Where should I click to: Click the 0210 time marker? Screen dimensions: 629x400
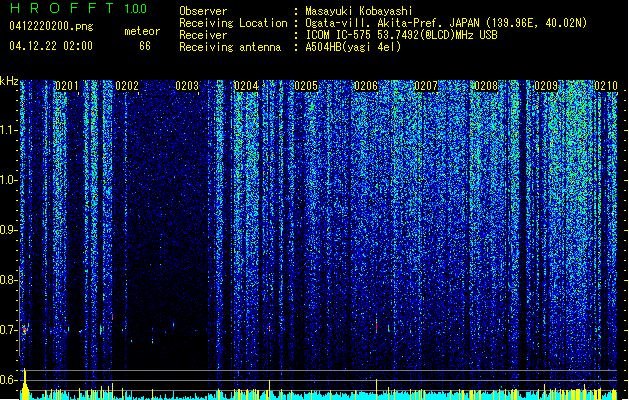click(x=606, y=86)
